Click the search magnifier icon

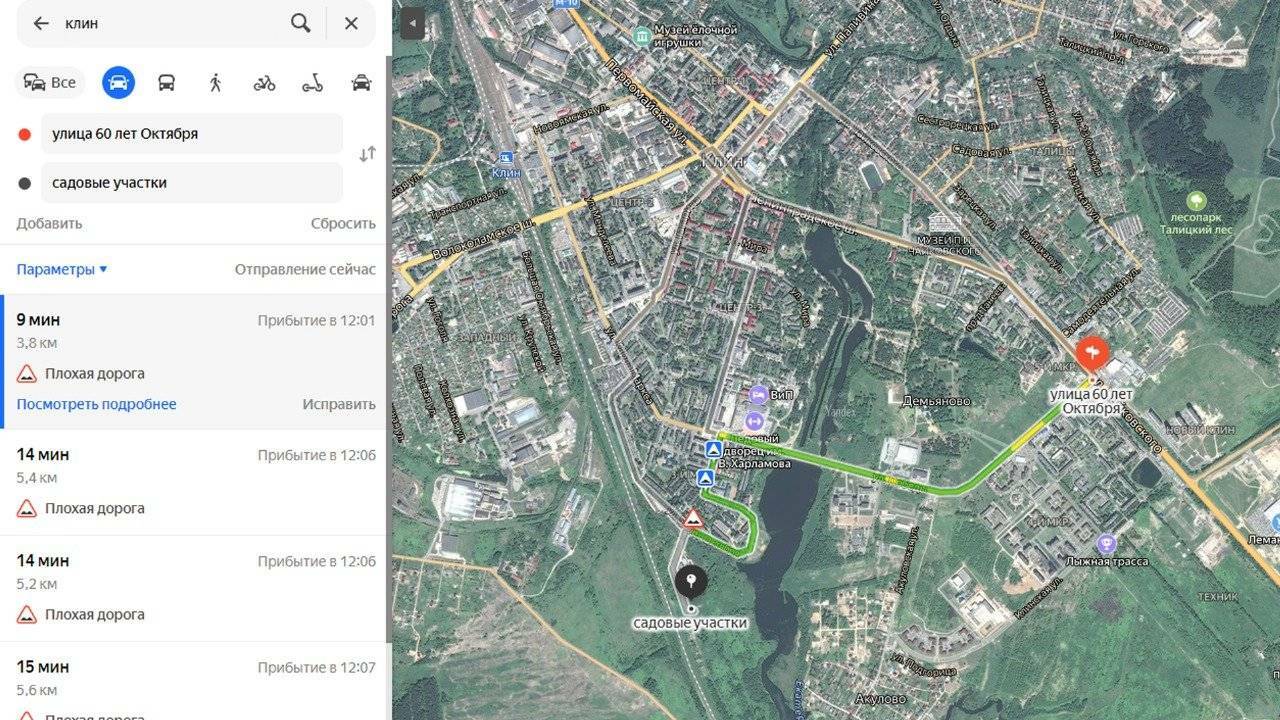click(300, 23)
